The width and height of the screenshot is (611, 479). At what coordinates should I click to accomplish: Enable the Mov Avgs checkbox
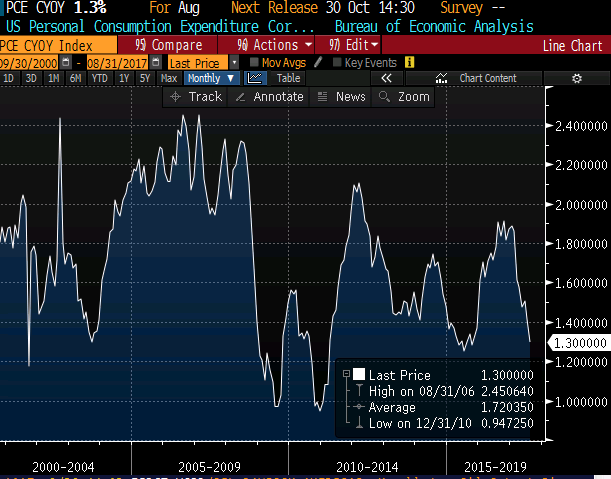point(254,62)
